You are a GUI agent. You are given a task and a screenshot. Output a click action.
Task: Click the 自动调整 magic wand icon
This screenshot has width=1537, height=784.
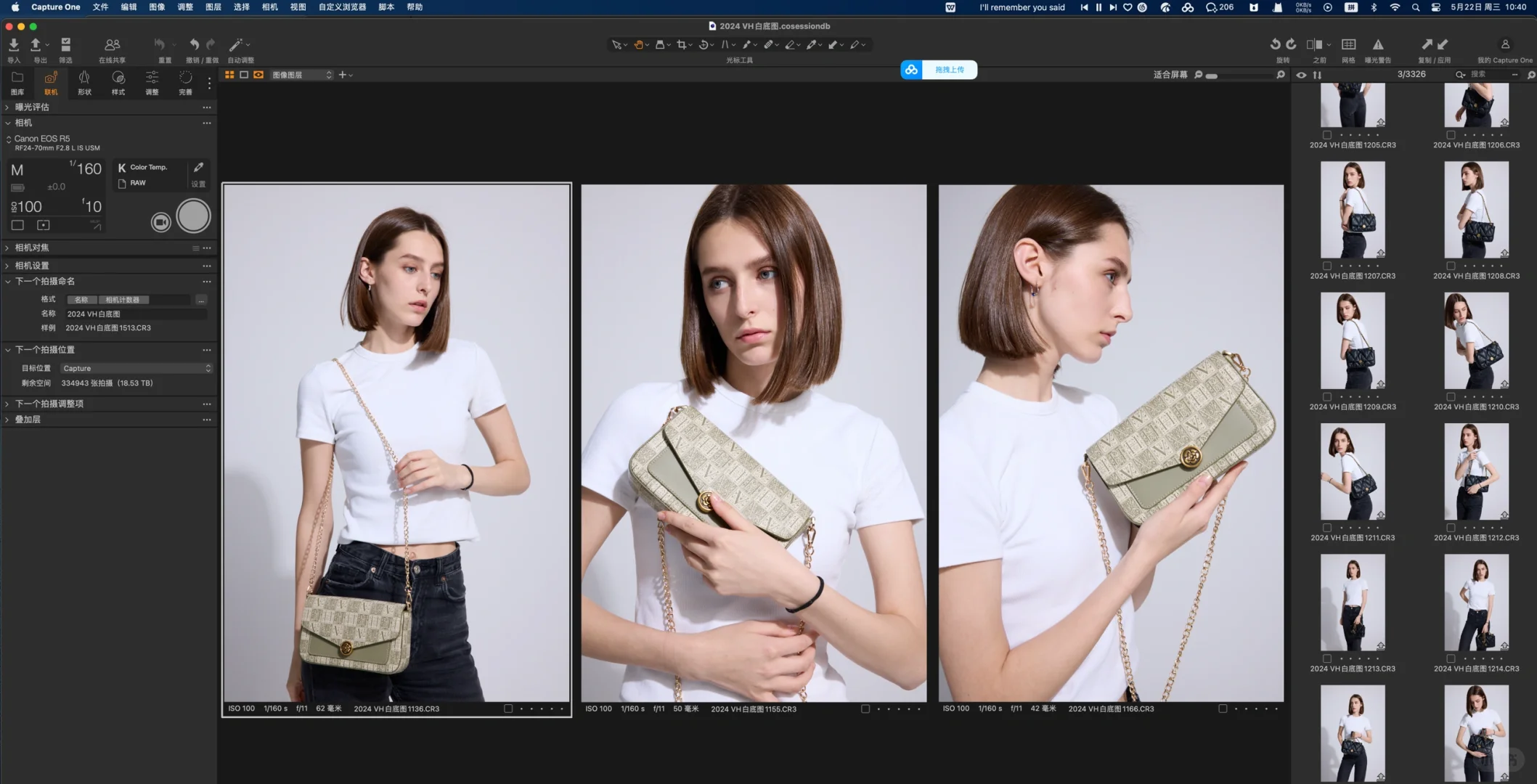coord(236,45)
